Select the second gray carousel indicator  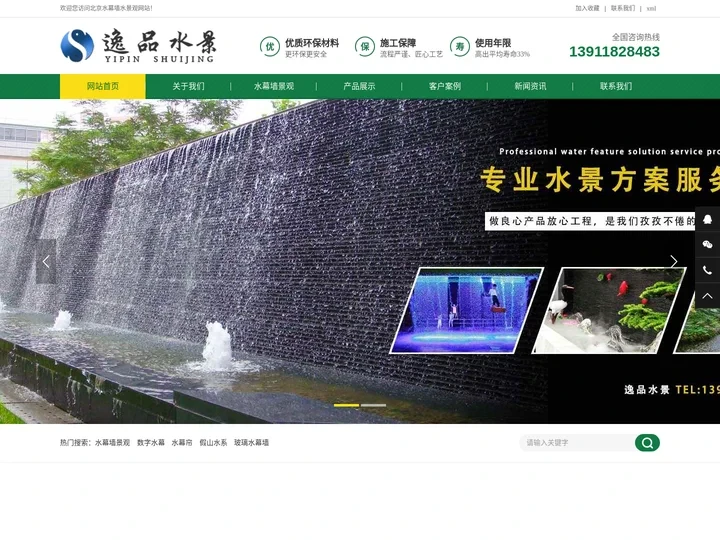point(373,405)
